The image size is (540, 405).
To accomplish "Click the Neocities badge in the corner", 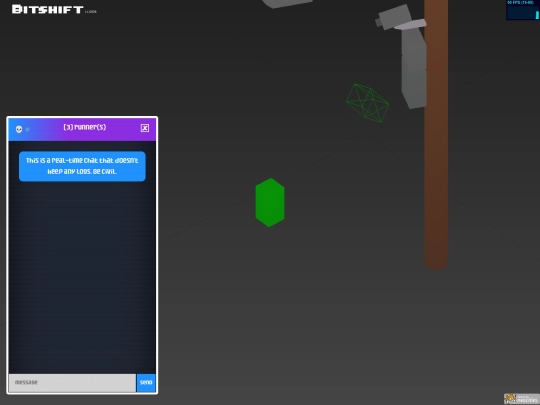I will [x=522, y=399].
